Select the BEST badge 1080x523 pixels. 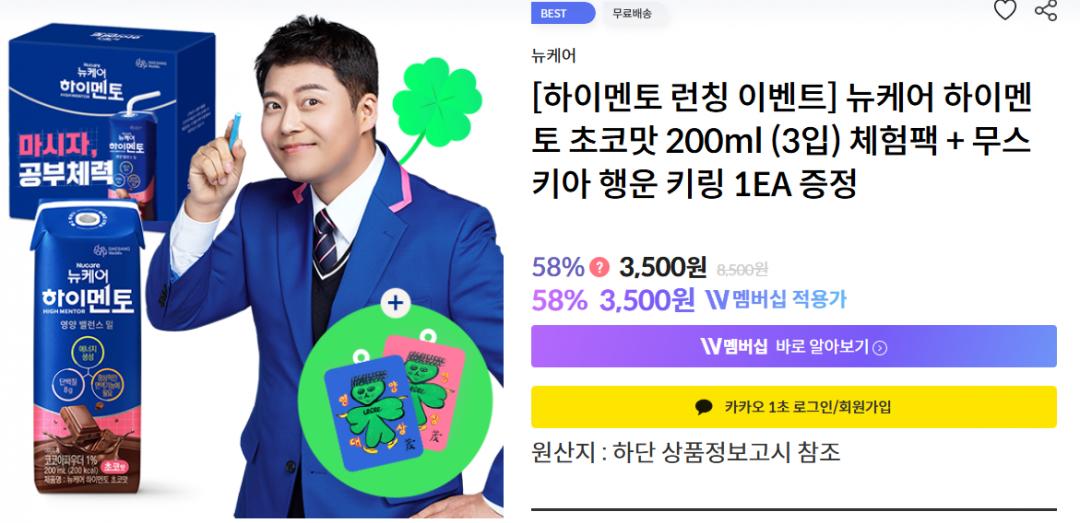[x=563, y=13]
